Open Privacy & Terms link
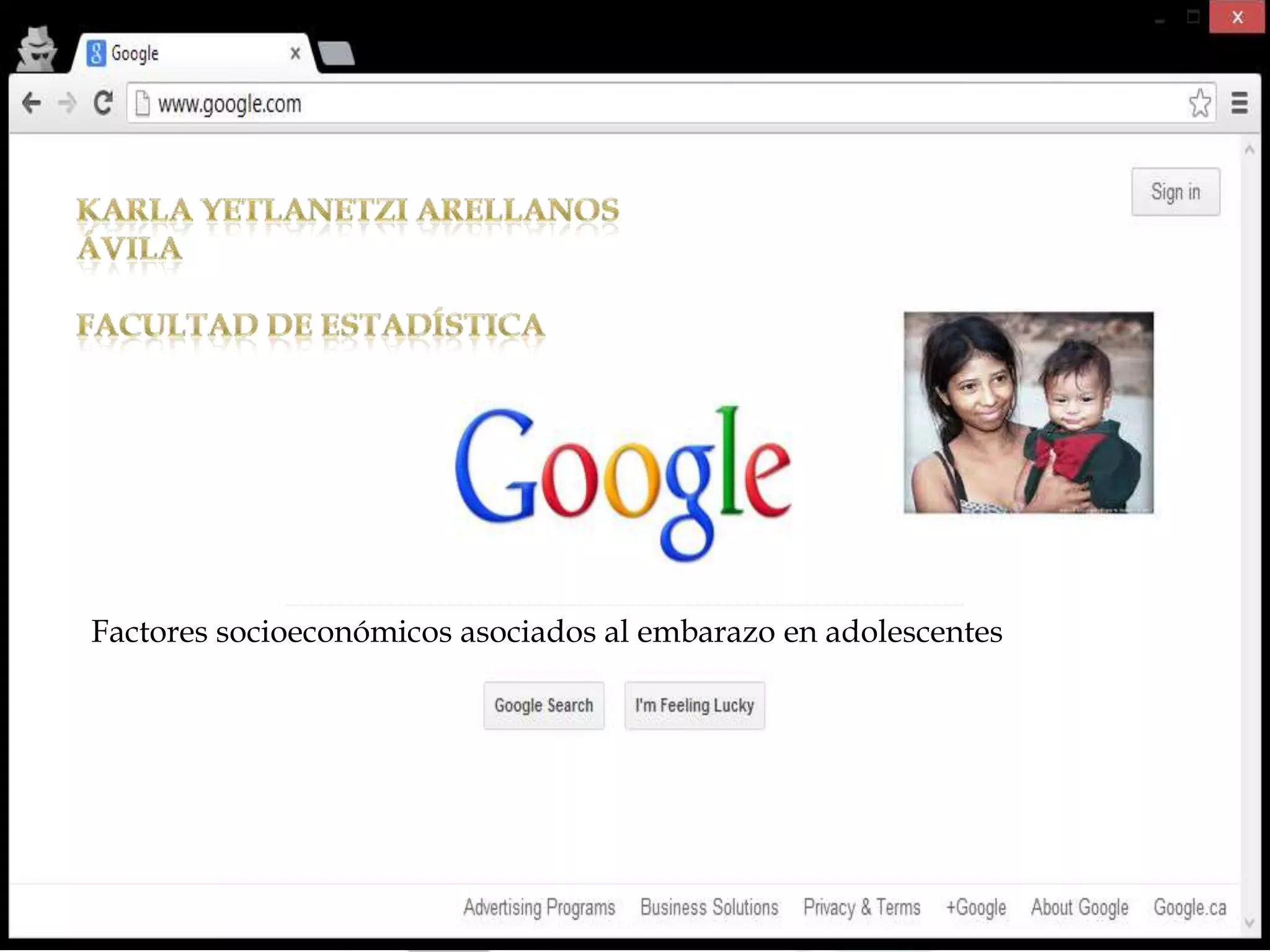The height and width of the screenshot is (952, 1270). click(861, 907)
